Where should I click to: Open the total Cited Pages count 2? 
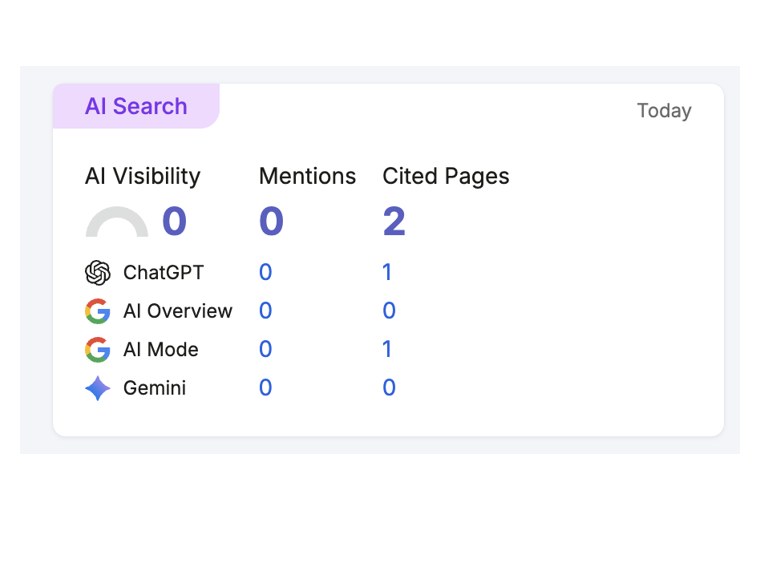(x=394, y=221)
